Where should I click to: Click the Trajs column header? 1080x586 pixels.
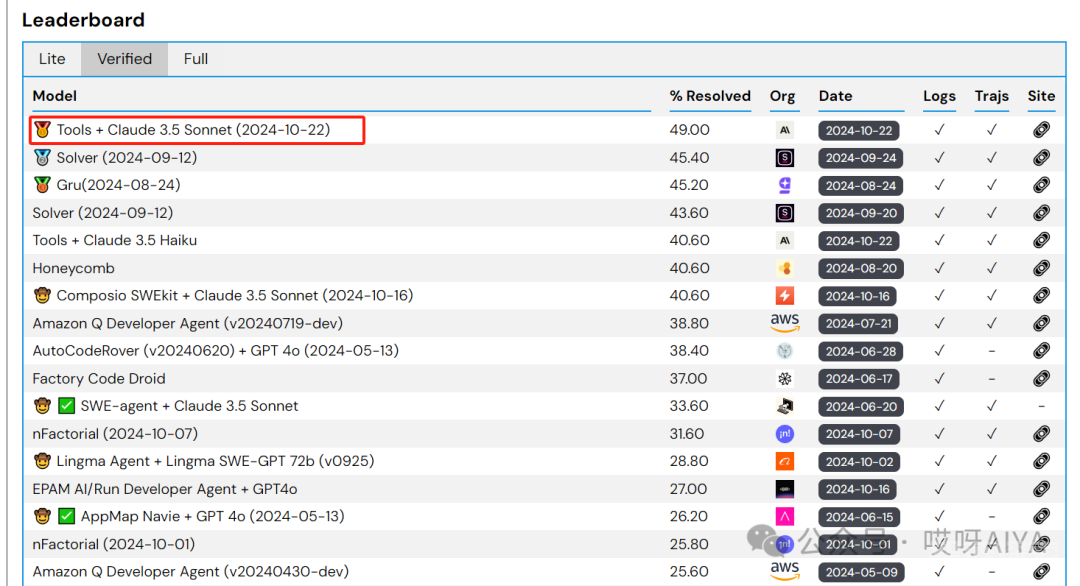coord(992,96)
